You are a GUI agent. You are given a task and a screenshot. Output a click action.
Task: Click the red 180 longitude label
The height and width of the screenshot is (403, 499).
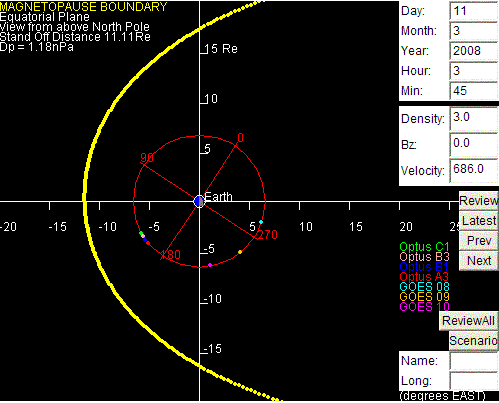coord(170,255)
